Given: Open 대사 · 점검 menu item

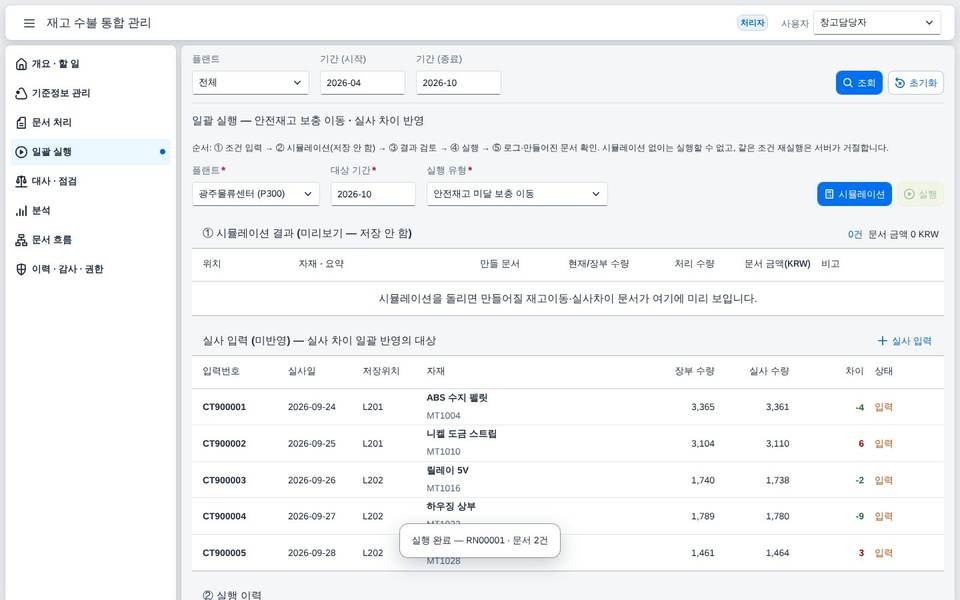Looking at the screenshot, I should 90,181.
